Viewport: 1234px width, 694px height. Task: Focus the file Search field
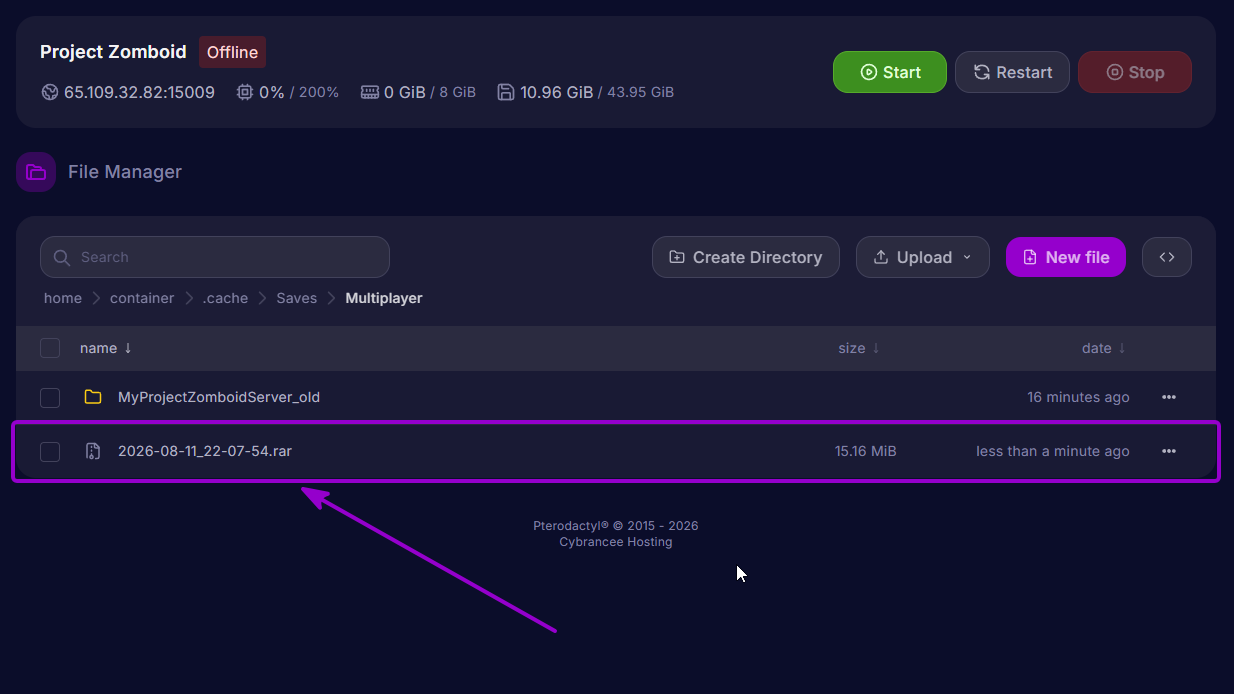(215, 257)
